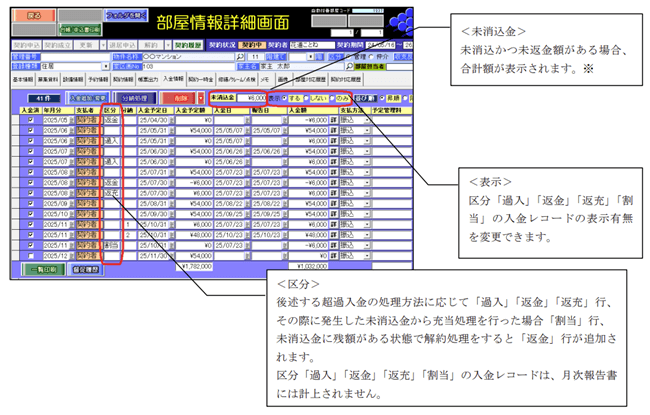Toggle 入金済 checkbox for first 2025/05 row
This screenshot has width=650, height=415.
tap(29, 119)
